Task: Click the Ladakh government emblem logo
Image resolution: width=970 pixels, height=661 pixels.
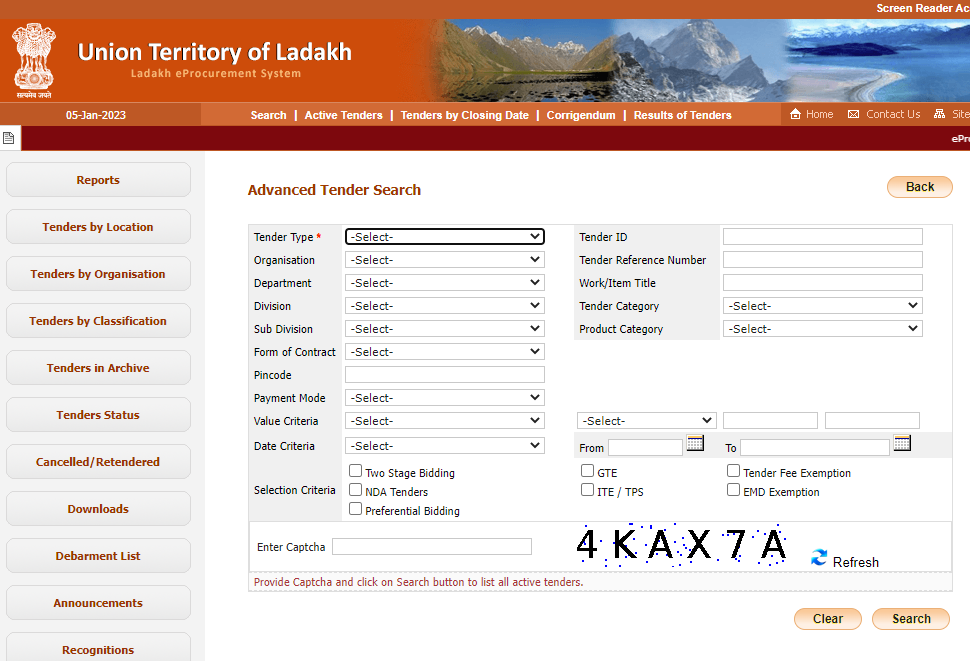Action: pos(34,59)
